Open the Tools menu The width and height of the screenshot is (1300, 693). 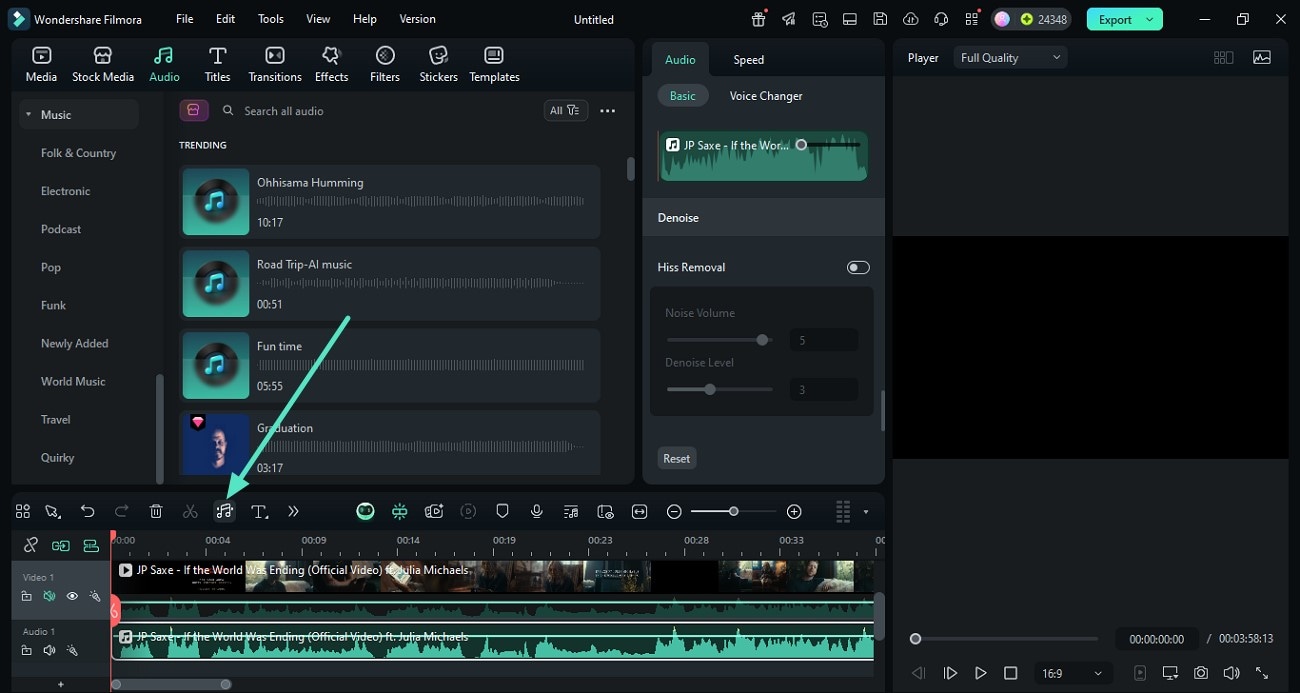coord(271,19)
